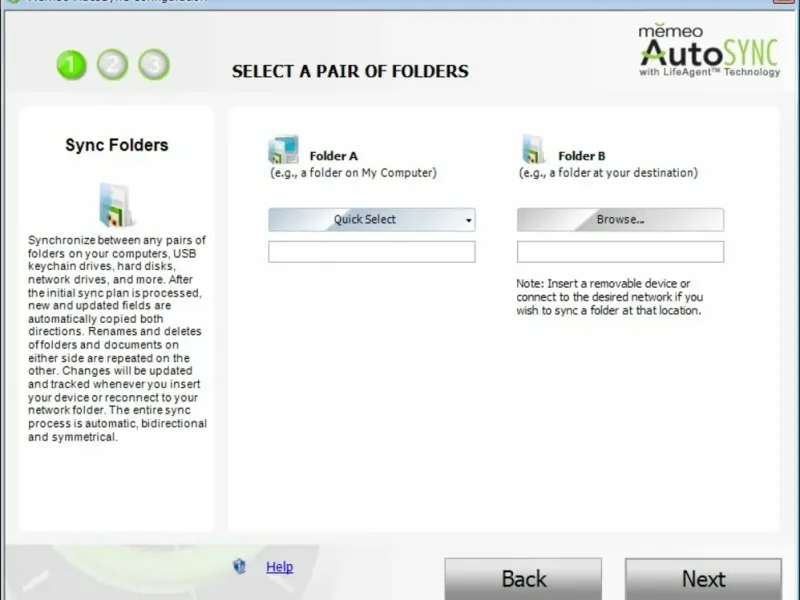This screenshot has width=800, height=600.
Task: Open the Quick Select dropdown
Action: pos(371,219)
